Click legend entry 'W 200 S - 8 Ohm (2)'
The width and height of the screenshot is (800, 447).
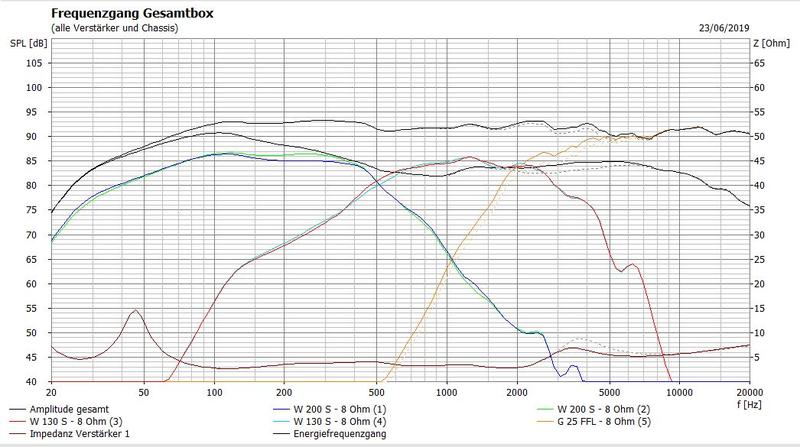pyautogui.click(x=604, y=409)
